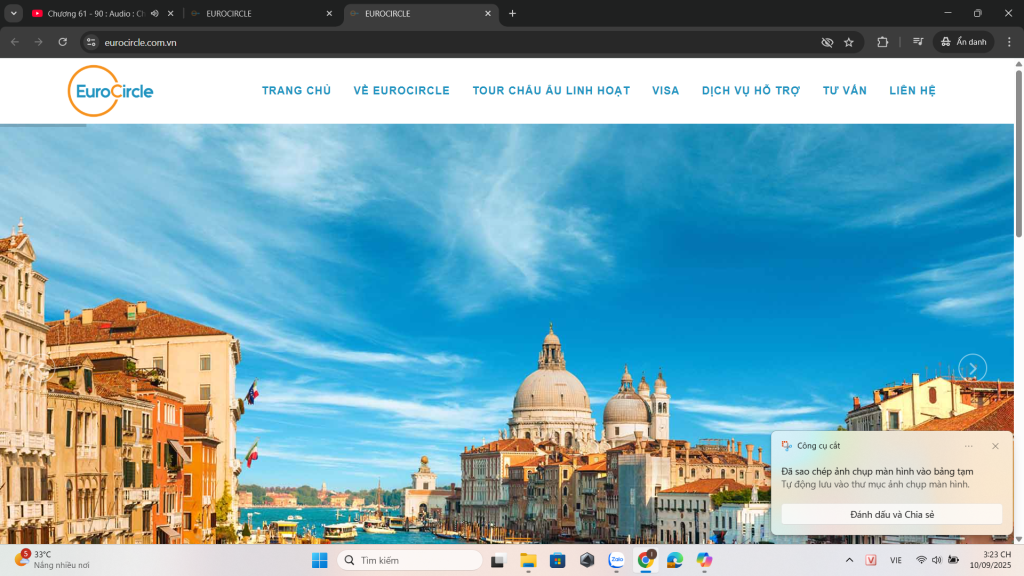Open the tab search dropdown arrow

14,14
